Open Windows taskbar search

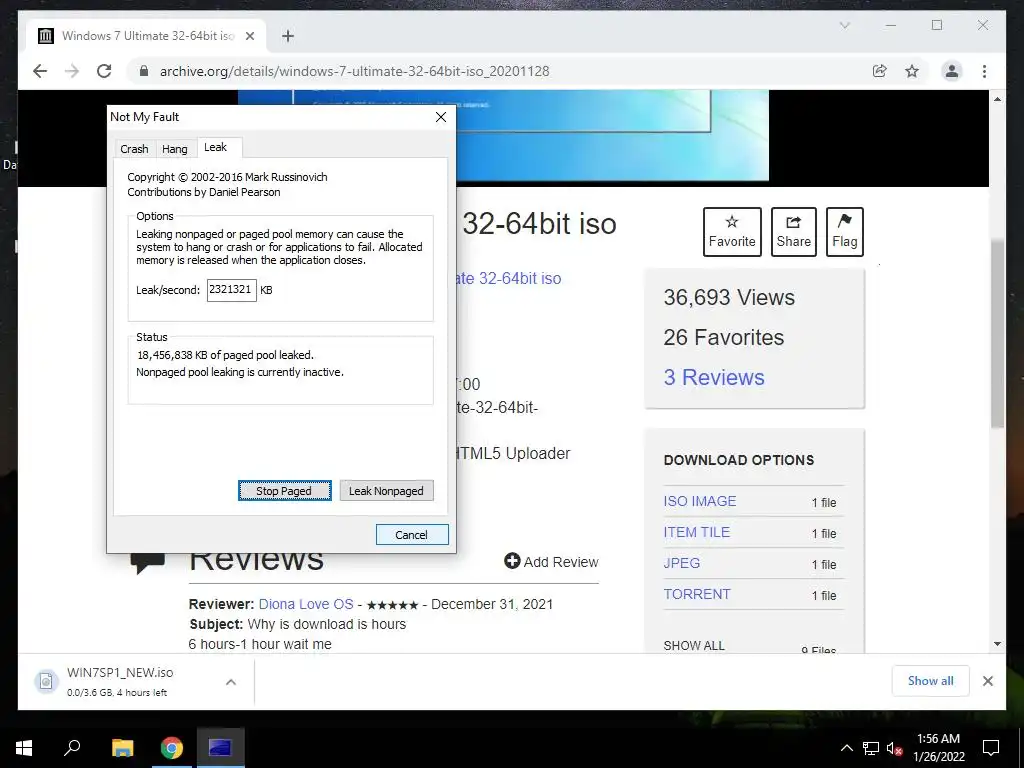pyautogui.click(x=72, y=748)
